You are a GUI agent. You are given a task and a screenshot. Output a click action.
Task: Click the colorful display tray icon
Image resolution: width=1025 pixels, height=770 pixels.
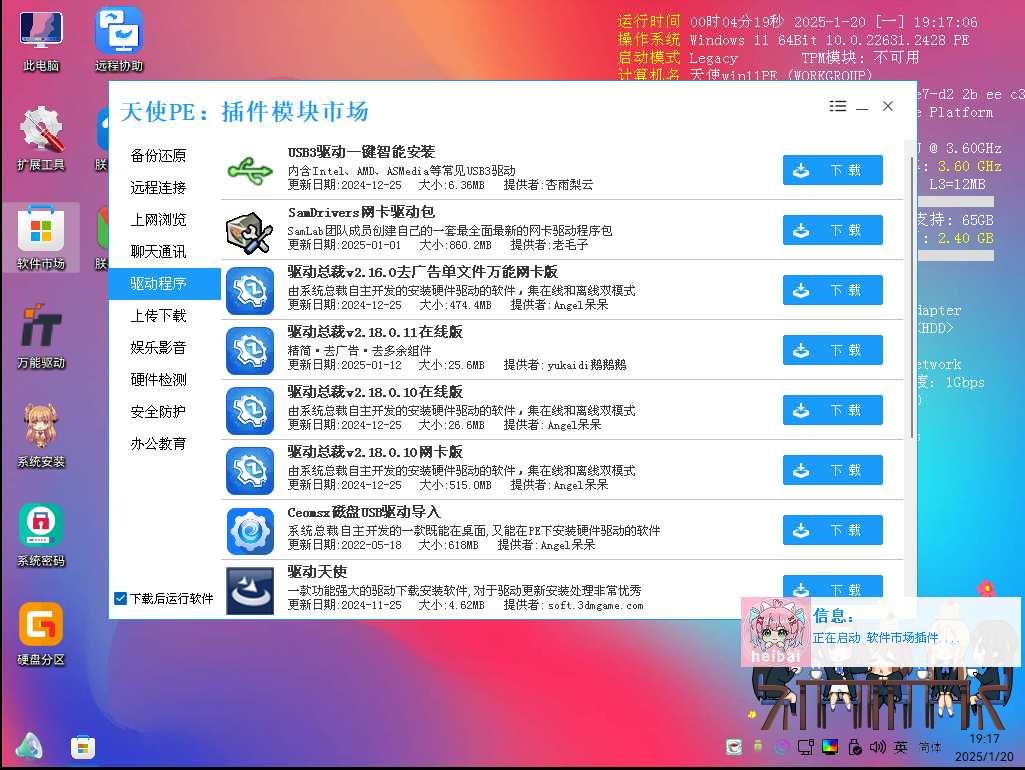click(x=830, y=746)
